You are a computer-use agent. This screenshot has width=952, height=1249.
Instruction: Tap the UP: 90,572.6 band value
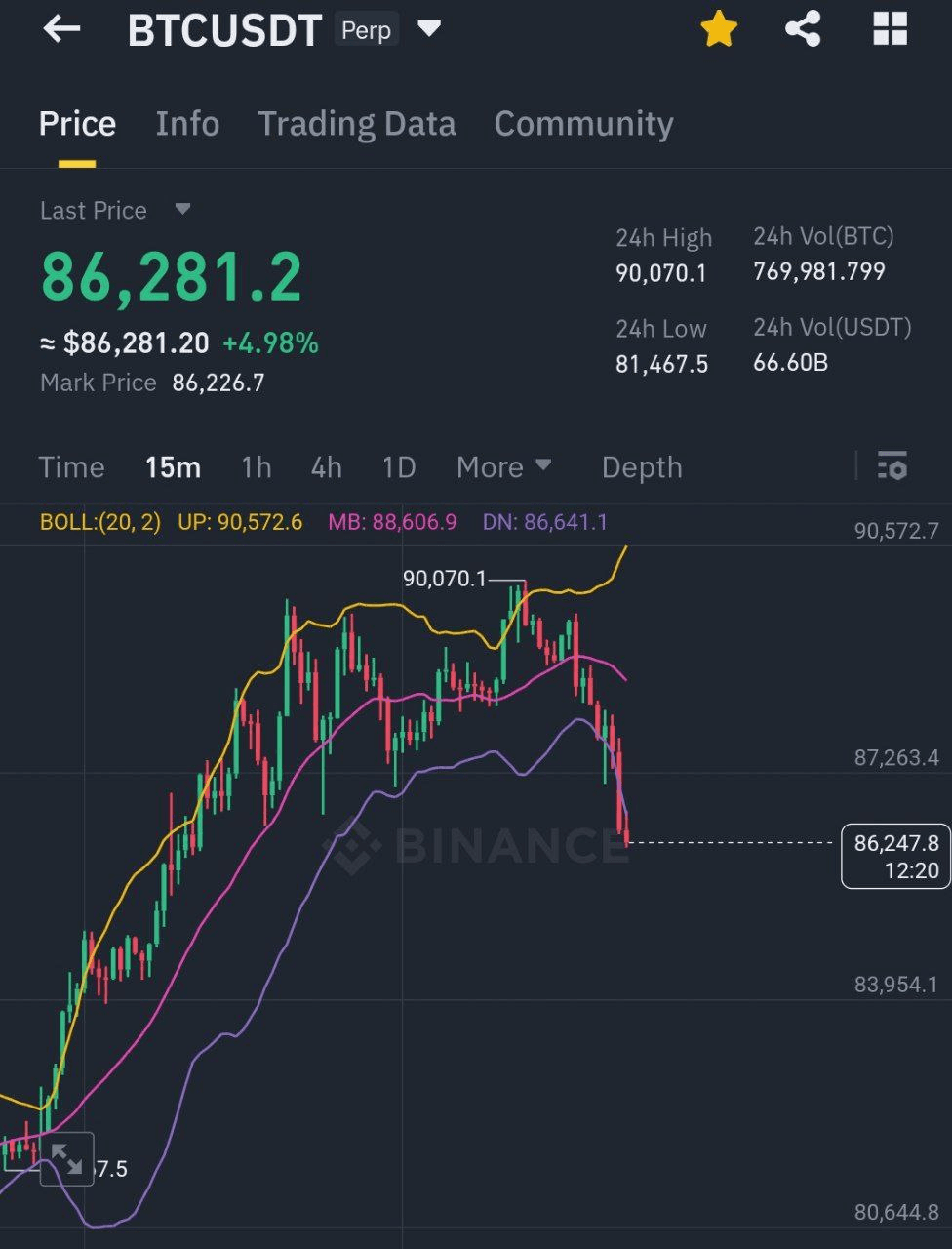(240, 522)
